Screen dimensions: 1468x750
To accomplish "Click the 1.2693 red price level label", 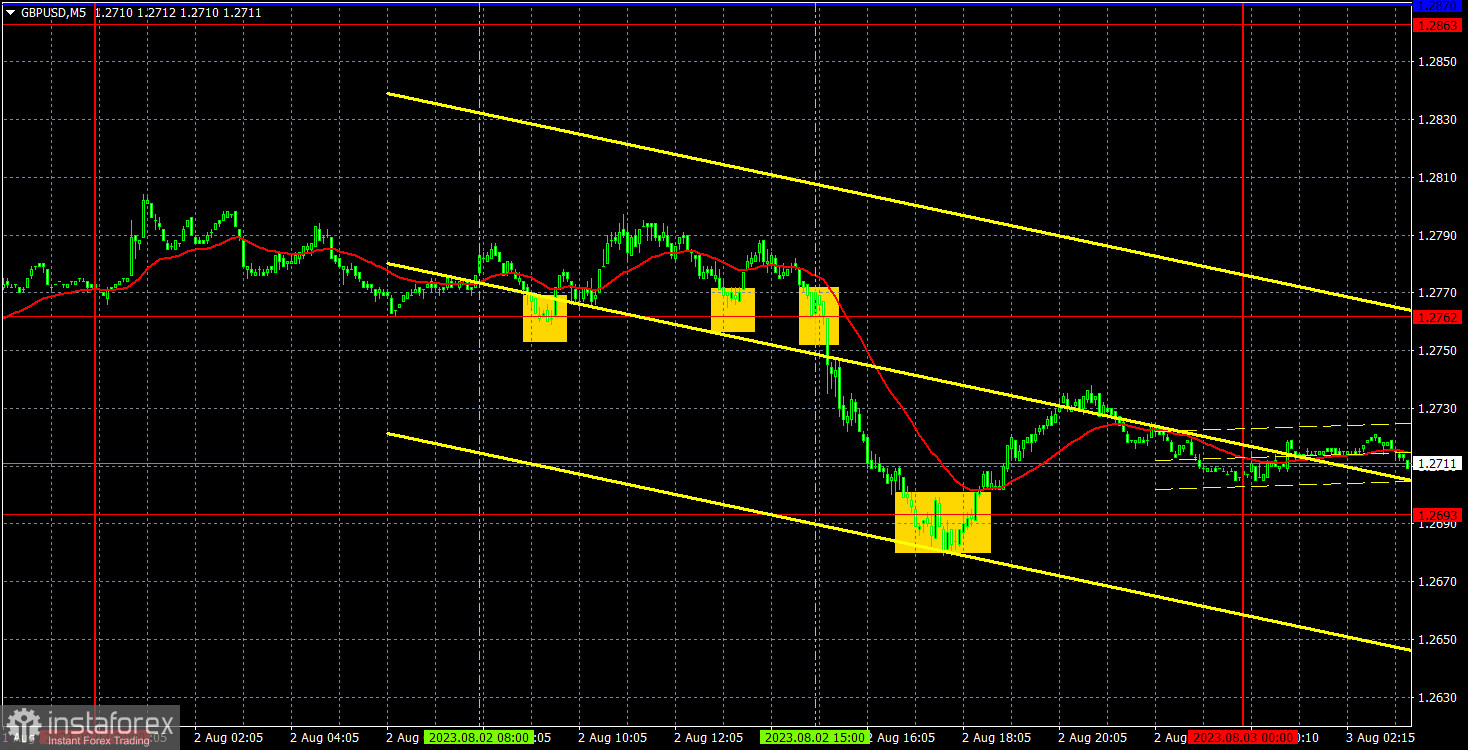I will [x=1438, y=515].
